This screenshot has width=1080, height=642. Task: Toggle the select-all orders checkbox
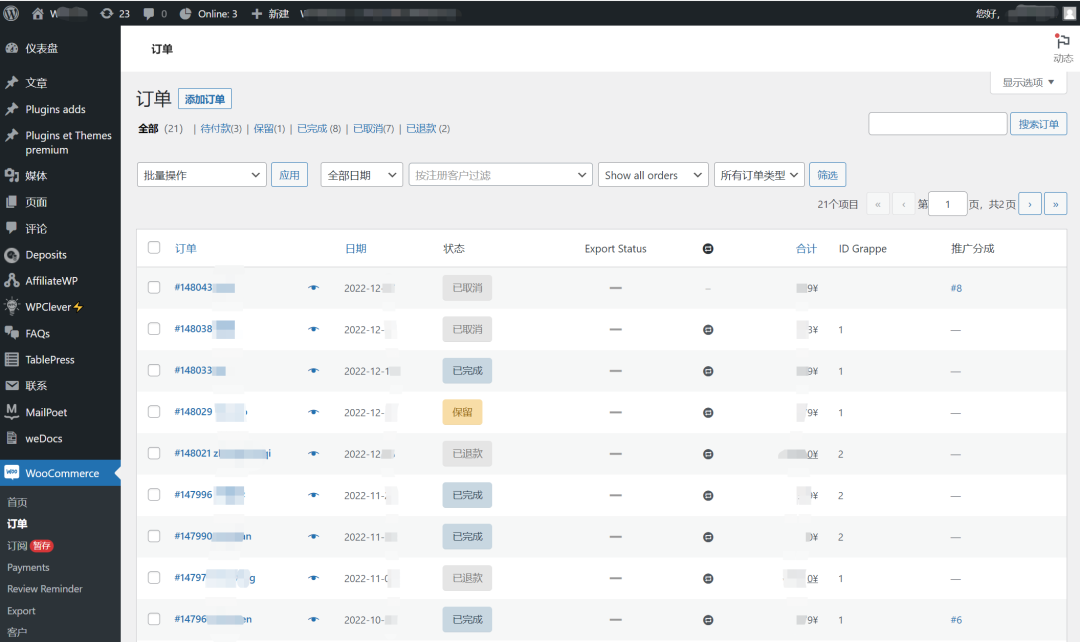point(154,248)
